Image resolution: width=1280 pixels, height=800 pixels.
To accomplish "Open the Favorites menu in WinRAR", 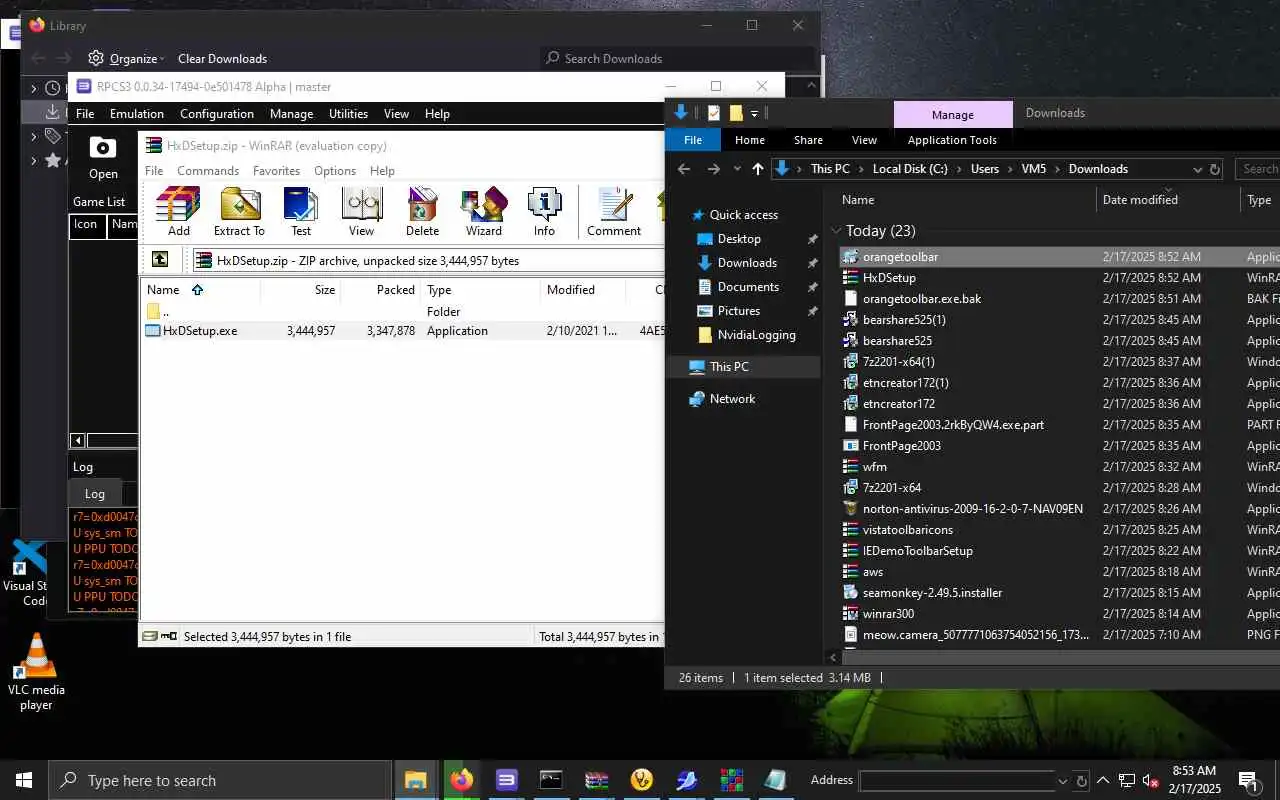I will [276, 171].
